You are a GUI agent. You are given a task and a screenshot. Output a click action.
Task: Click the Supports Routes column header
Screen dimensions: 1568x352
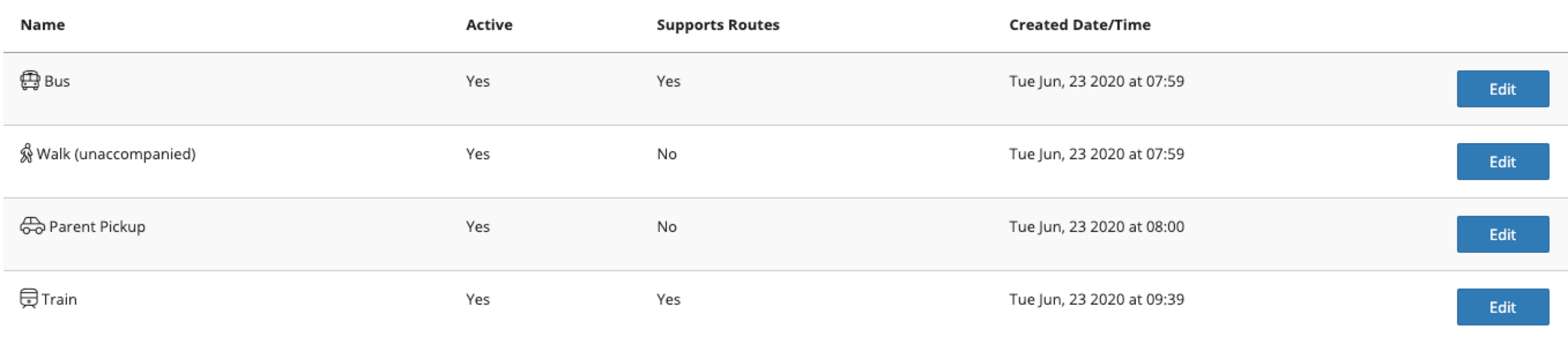(x=718, y=25)
